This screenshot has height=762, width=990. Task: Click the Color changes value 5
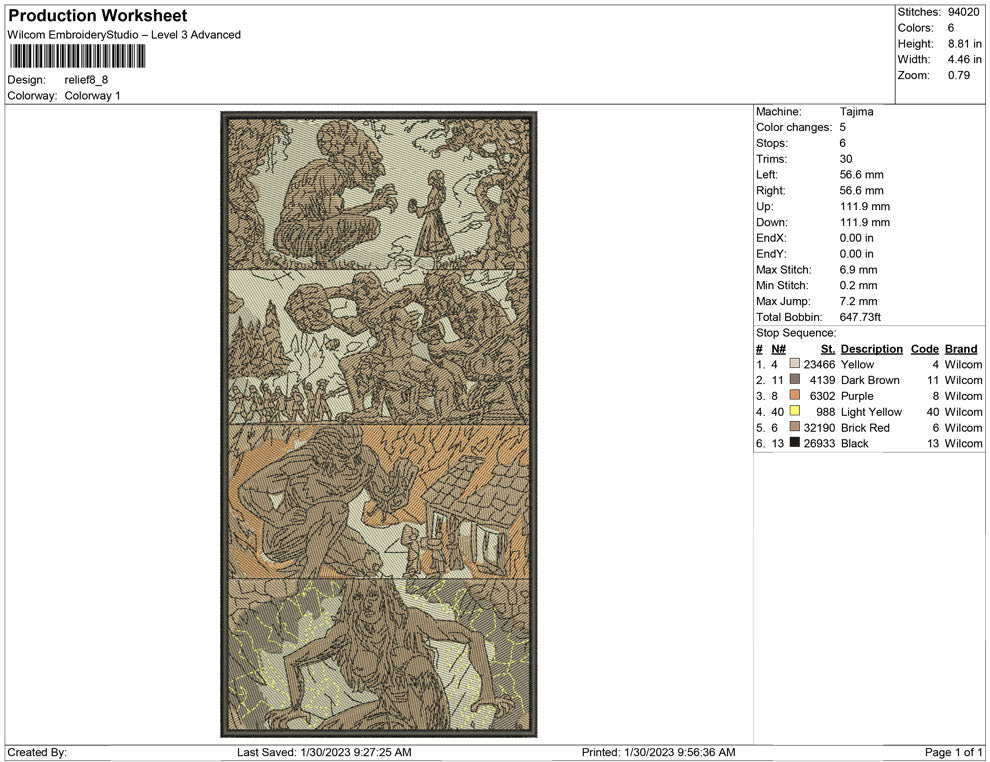pyautogui.click(x=842, y=128)
